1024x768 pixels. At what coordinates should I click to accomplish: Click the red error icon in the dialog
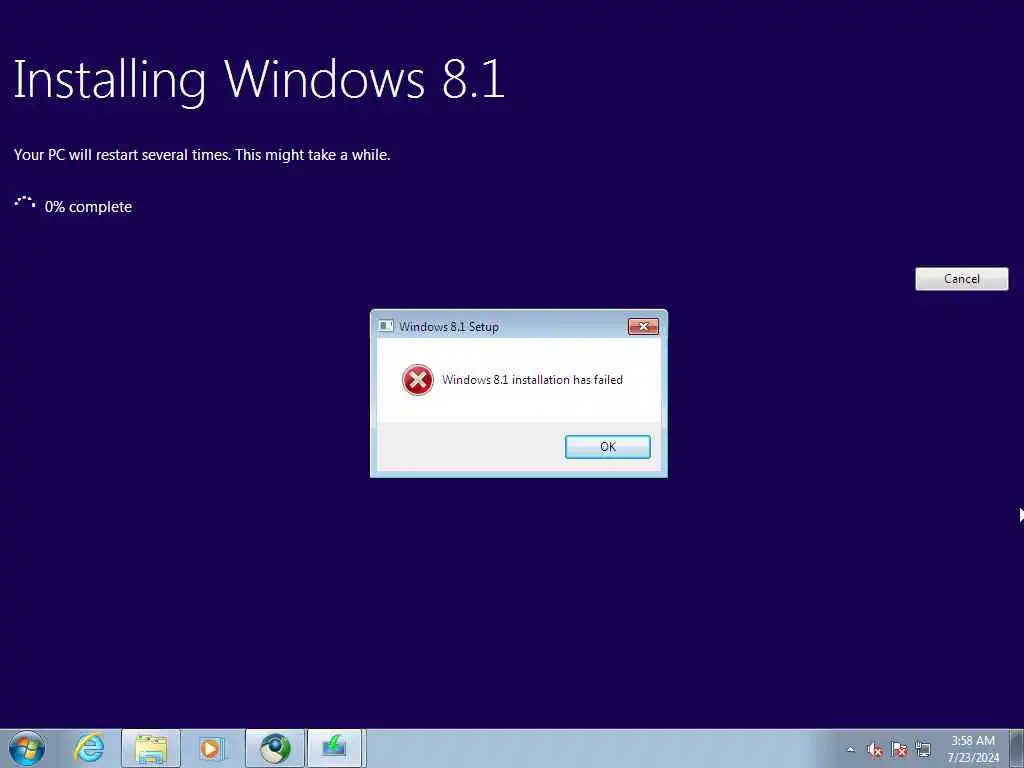click(x=418, y=380)
